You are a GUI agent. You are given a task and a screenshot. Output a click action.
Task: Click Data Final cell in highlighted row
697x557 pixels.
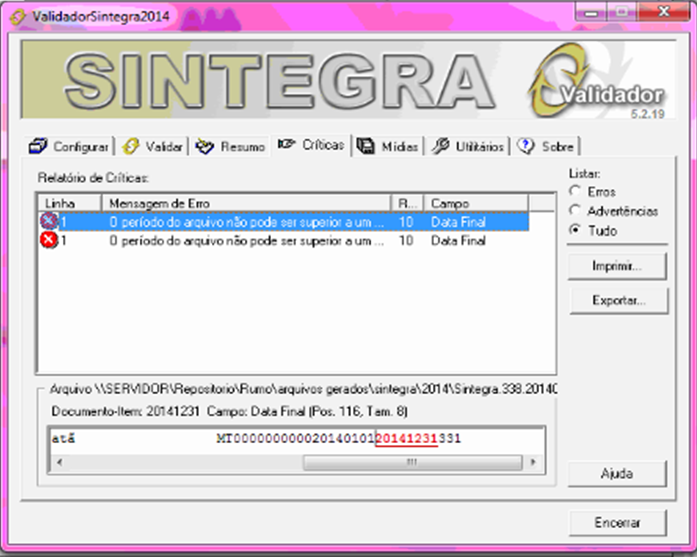458,221
